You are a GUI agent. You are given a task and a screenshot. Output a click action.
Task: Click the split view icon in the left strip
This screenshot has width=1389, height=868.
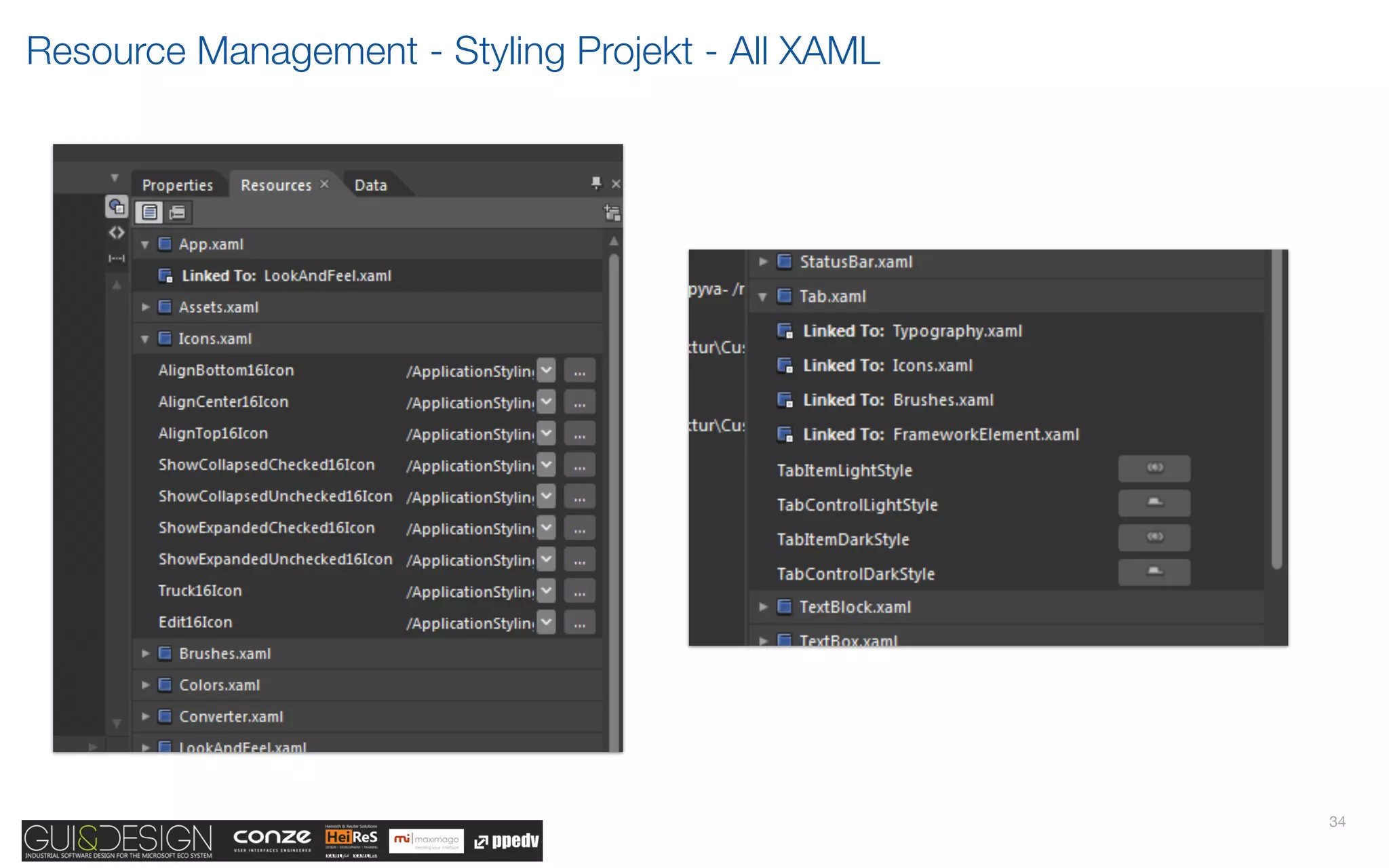tap(117, 258)
